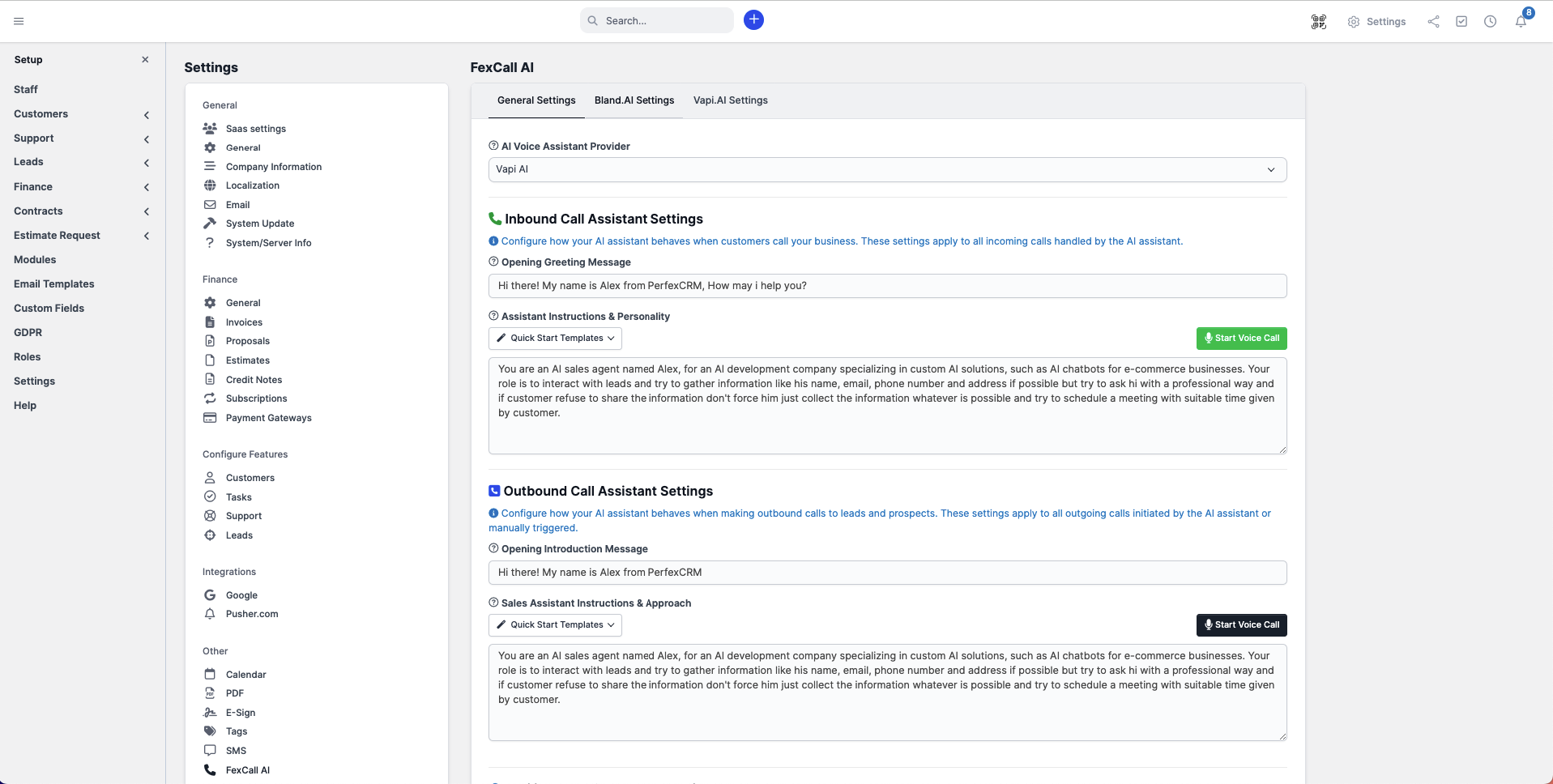Click the green Start Voice Call button
The height and width of the screenshot is (784, 1553).
pos(1241,339)
